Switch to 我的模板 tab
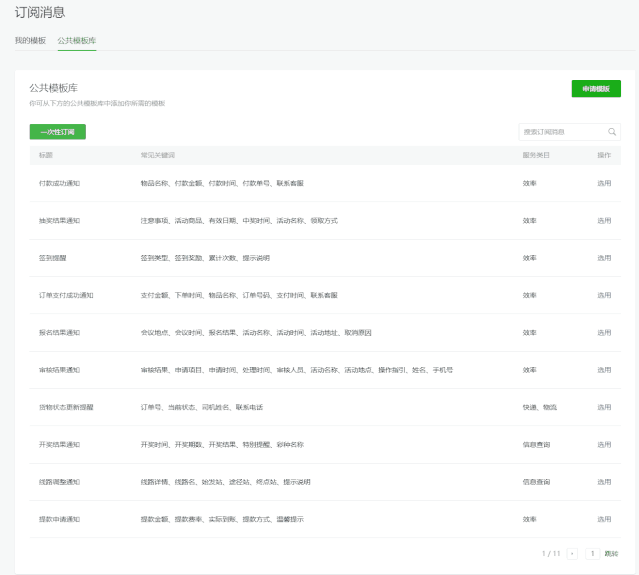Image resolution: width=639 pixels, height=575 pixels. [x=30, y=40]
